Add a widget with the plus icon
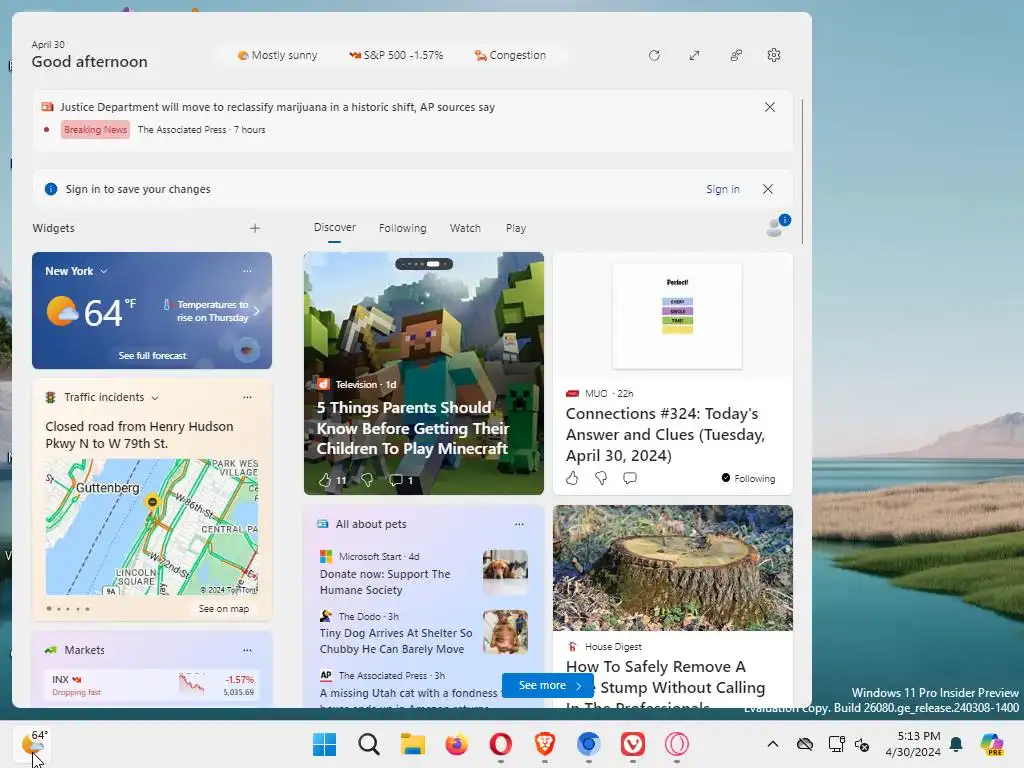This screenshot has width=1024, height=768. click(255, 228)
